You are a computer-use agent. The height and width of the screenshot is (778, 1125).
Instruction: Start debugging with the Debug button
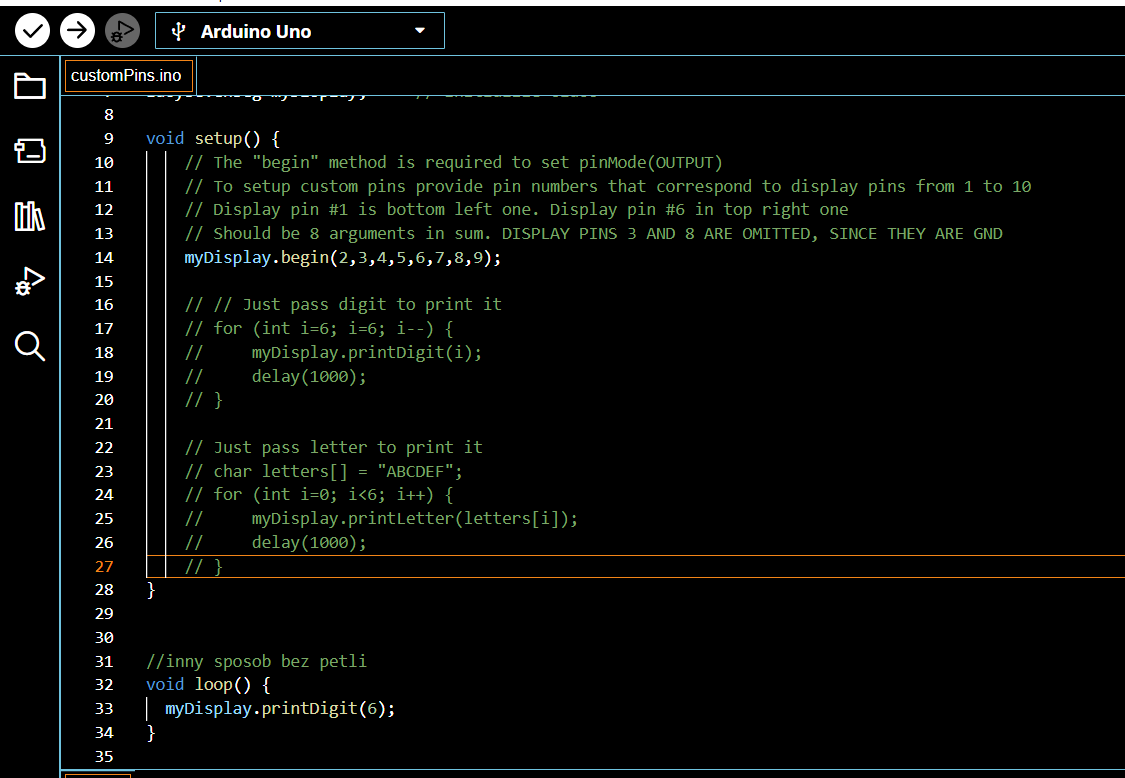(123, 31)
